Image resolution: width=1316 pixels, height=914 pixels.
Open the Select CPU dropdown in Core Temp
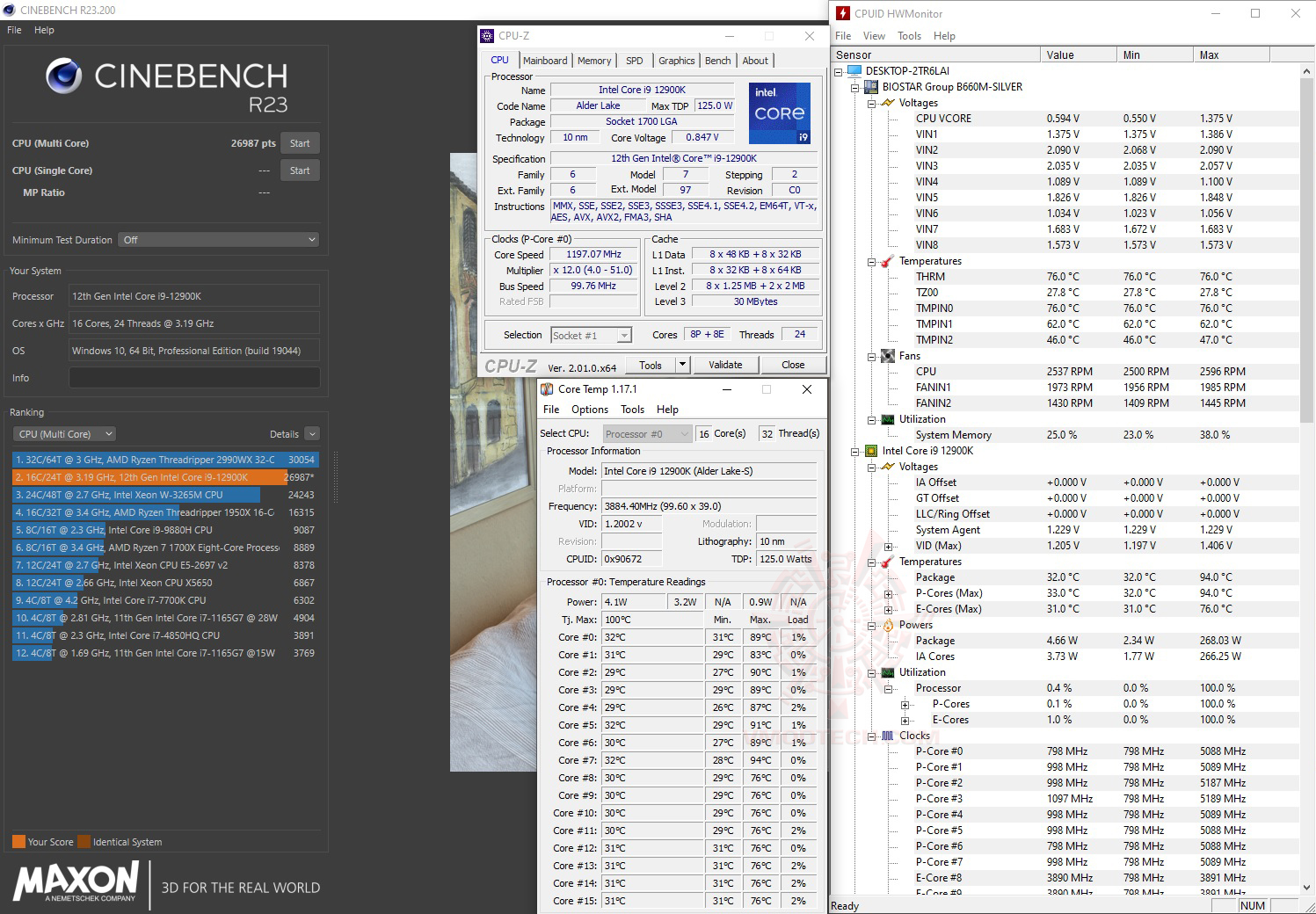point(647,433)
